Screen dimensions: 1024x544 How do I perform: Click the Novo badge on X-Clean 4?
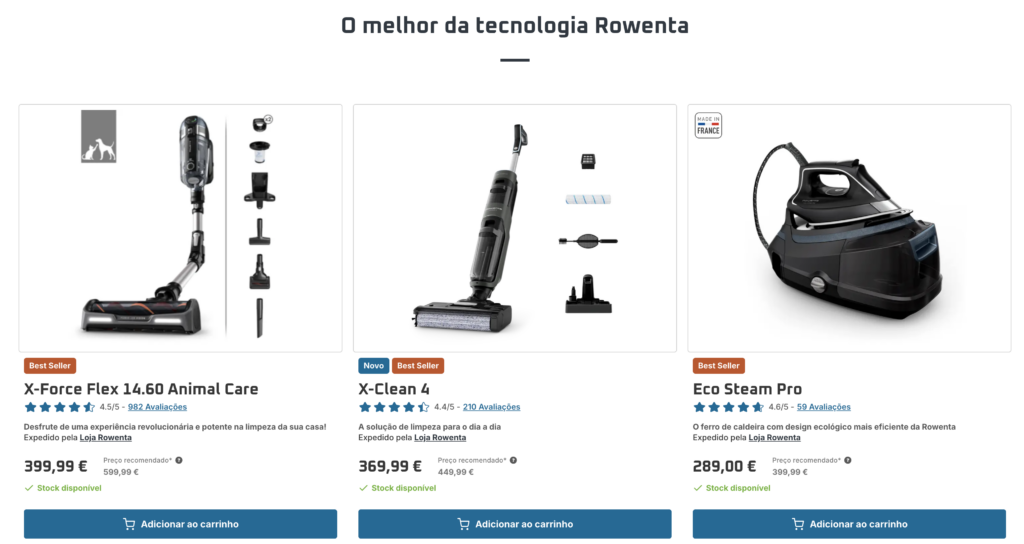click(374, 366)
